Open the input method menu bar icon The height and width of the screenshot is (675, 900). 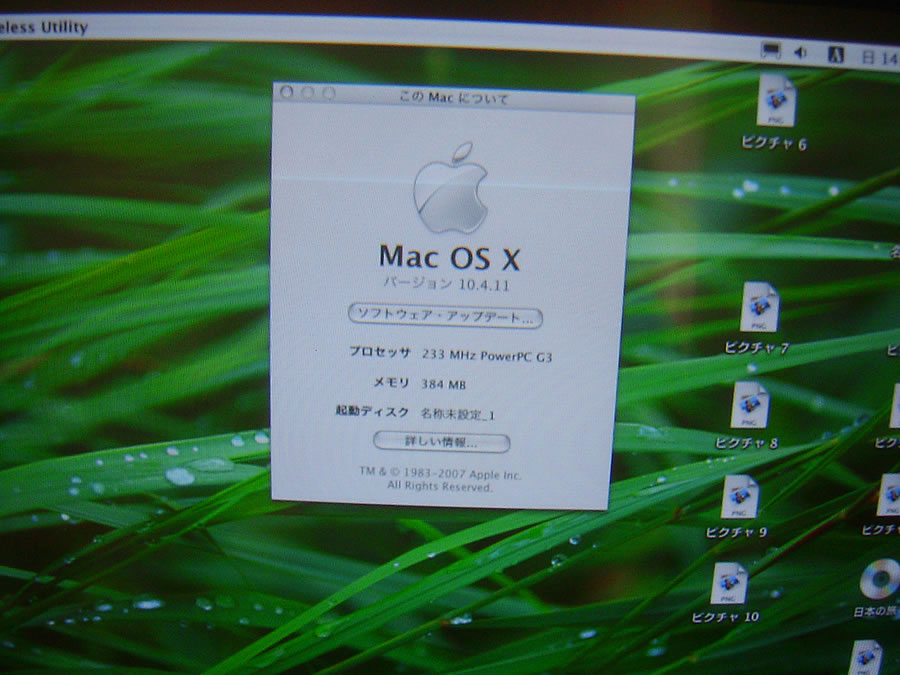tap(836, 55)
